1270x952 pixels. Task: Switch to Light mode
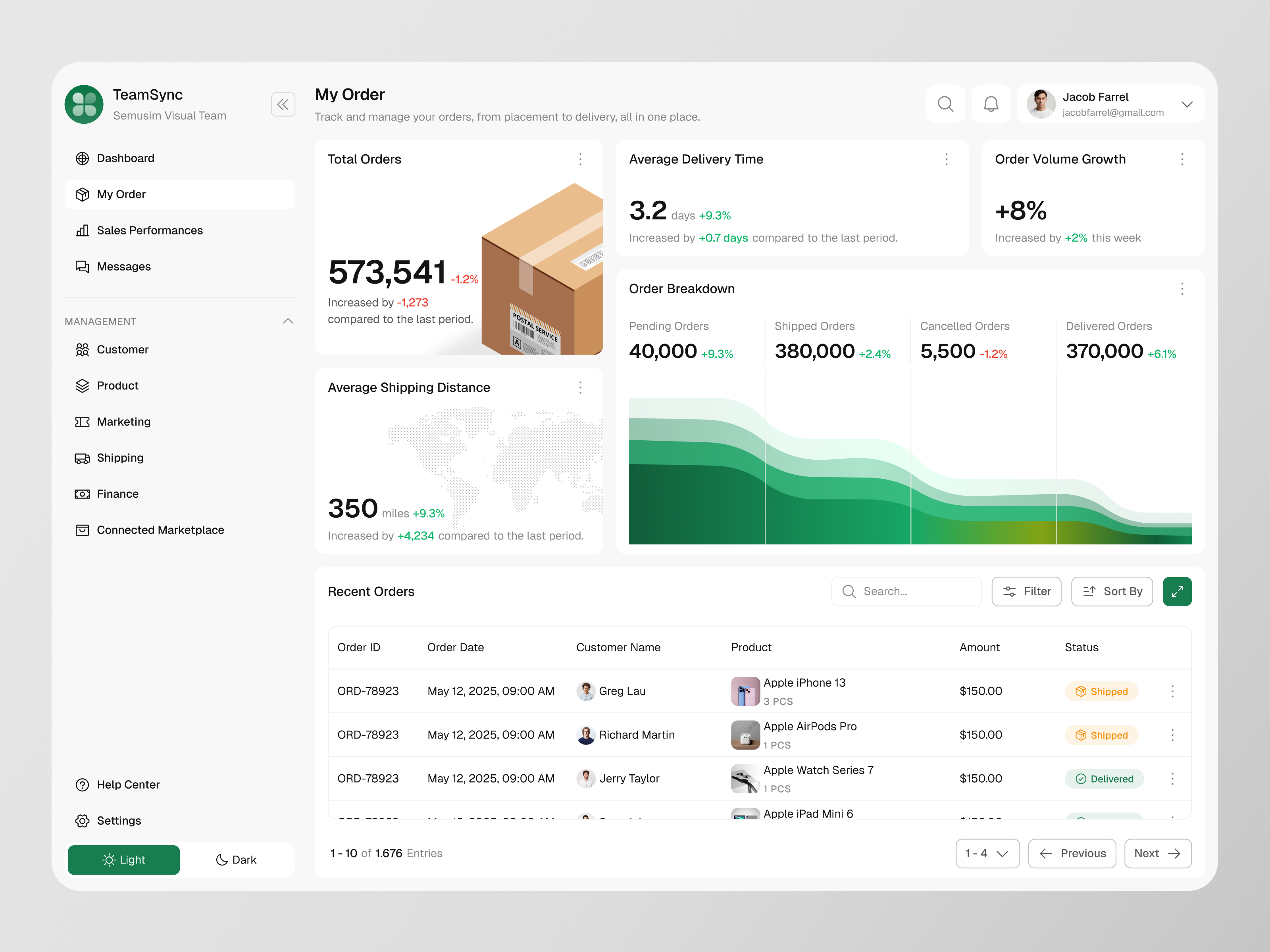123,860
